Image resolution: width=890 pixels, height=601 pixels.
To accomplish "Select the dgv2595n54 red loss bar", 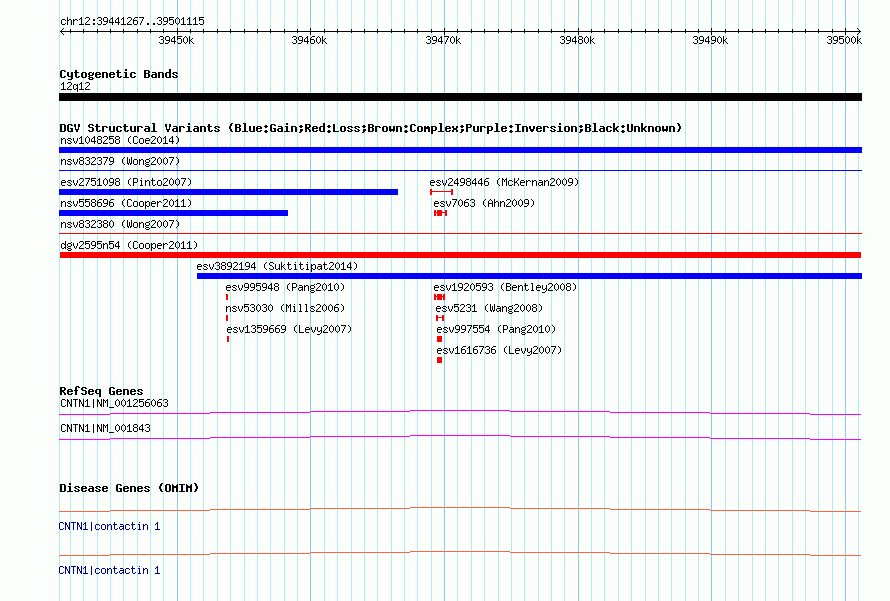I will point(460,255).
